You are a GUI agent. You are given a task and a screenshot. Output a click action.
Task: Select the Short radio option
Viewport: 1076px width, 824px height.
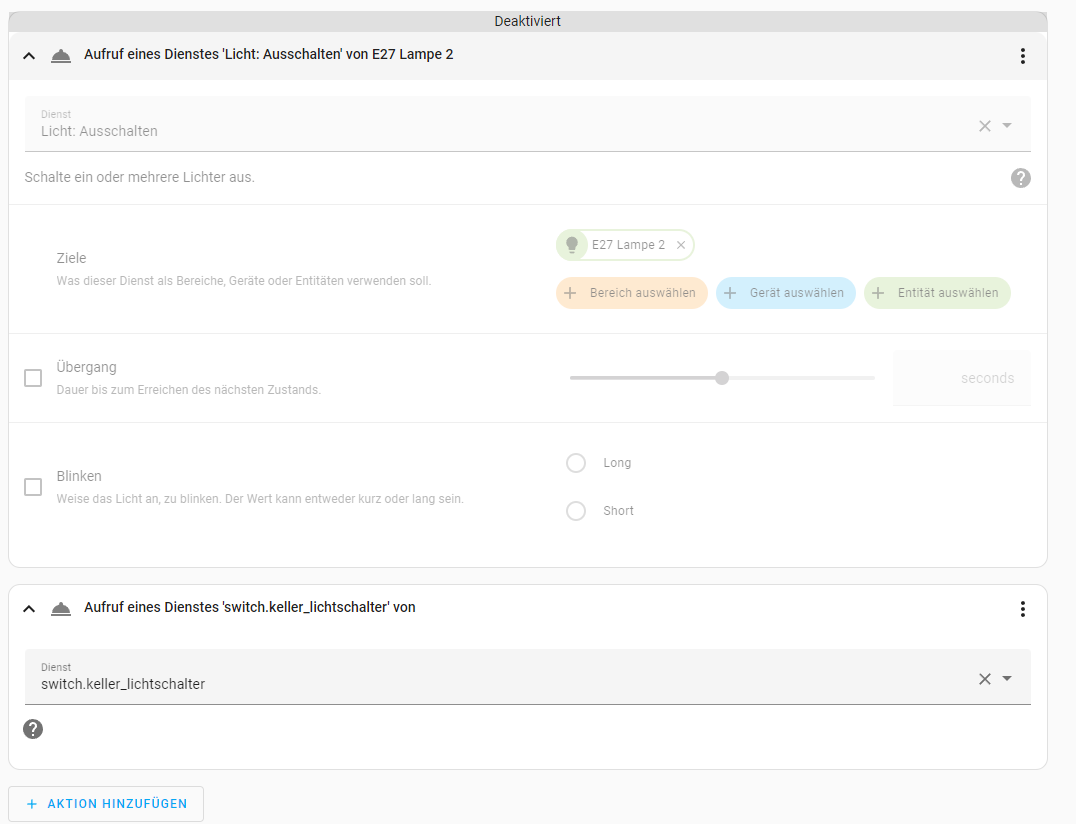(576, 511)
